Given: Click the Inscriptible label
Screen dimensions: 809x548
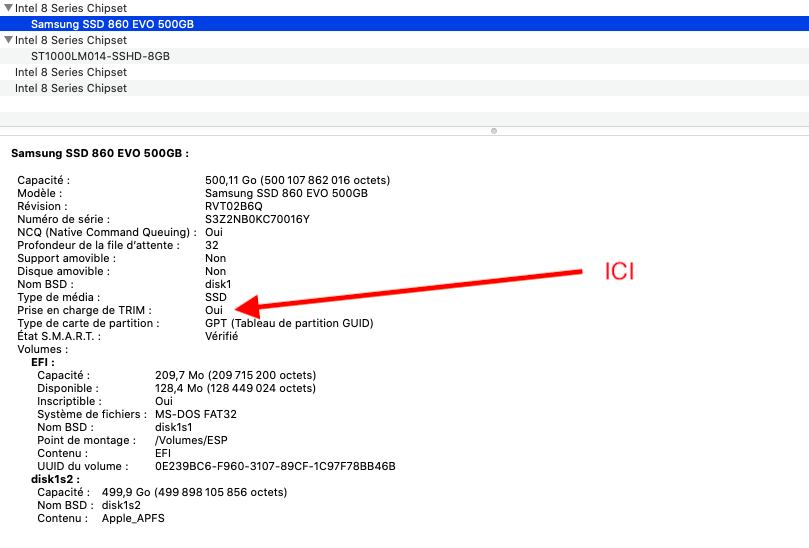Looking at the screenshot, I should [69, 401].
